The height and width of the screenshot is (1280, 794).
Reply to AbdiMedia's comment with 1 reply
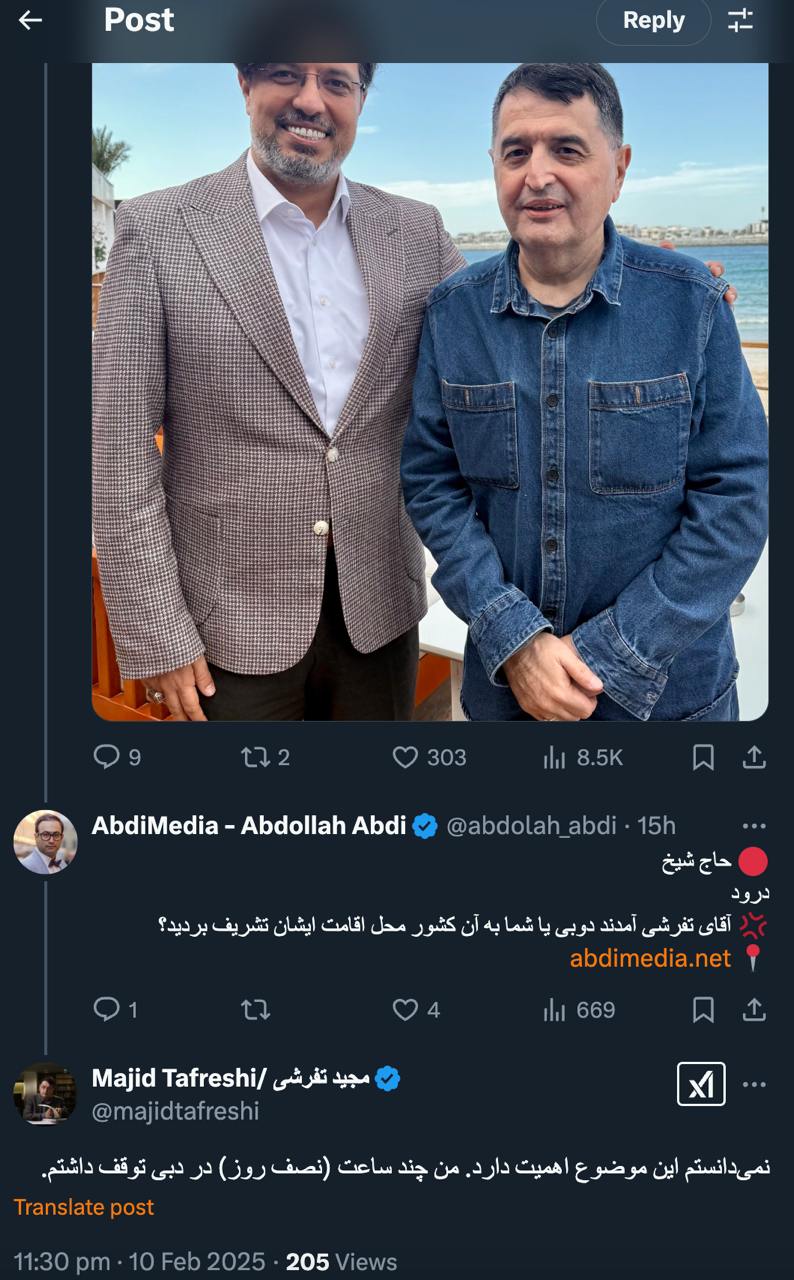pos(115,1010)
